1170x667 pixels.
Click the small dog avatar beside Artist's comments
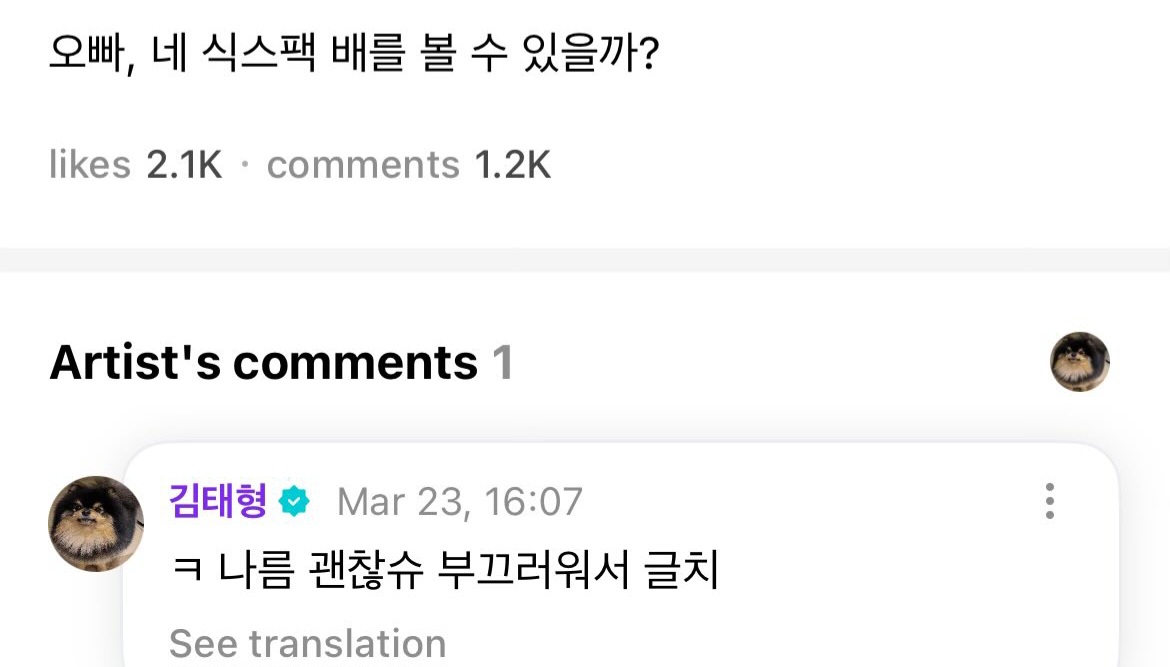(x=1079, y=362)
